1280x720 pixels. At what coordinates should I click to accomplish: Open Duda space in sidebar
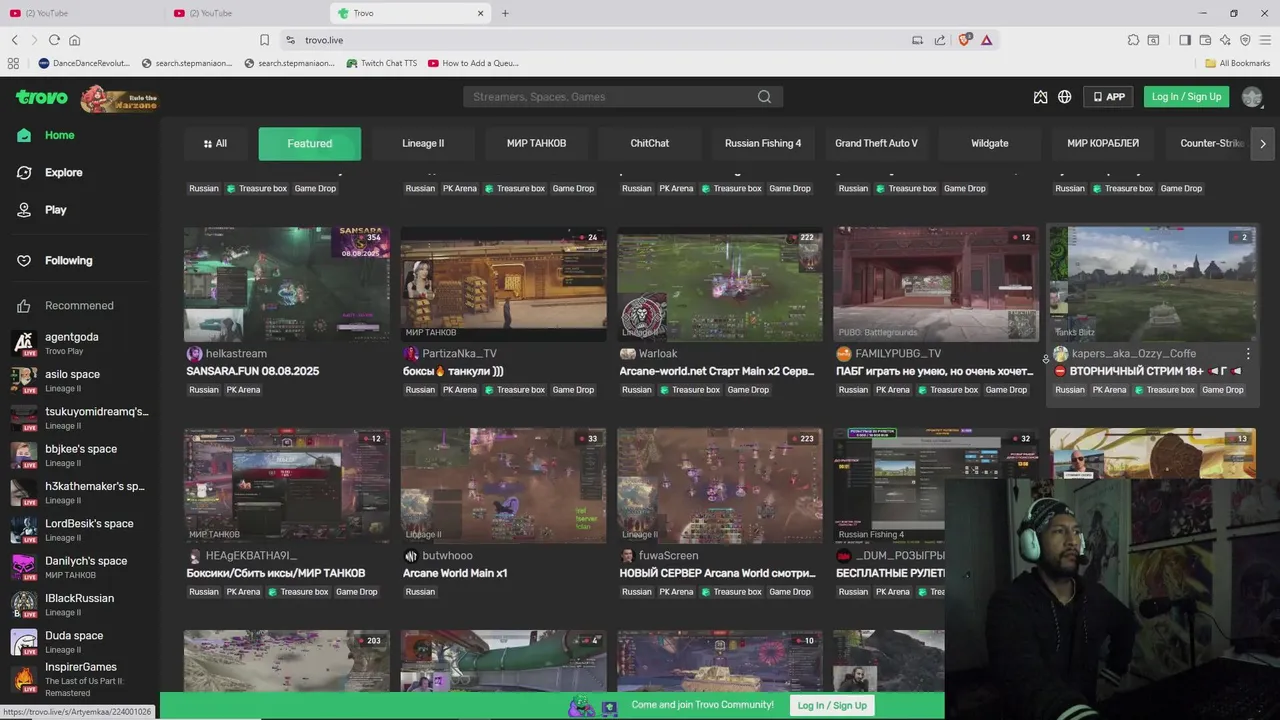(80, 641)
